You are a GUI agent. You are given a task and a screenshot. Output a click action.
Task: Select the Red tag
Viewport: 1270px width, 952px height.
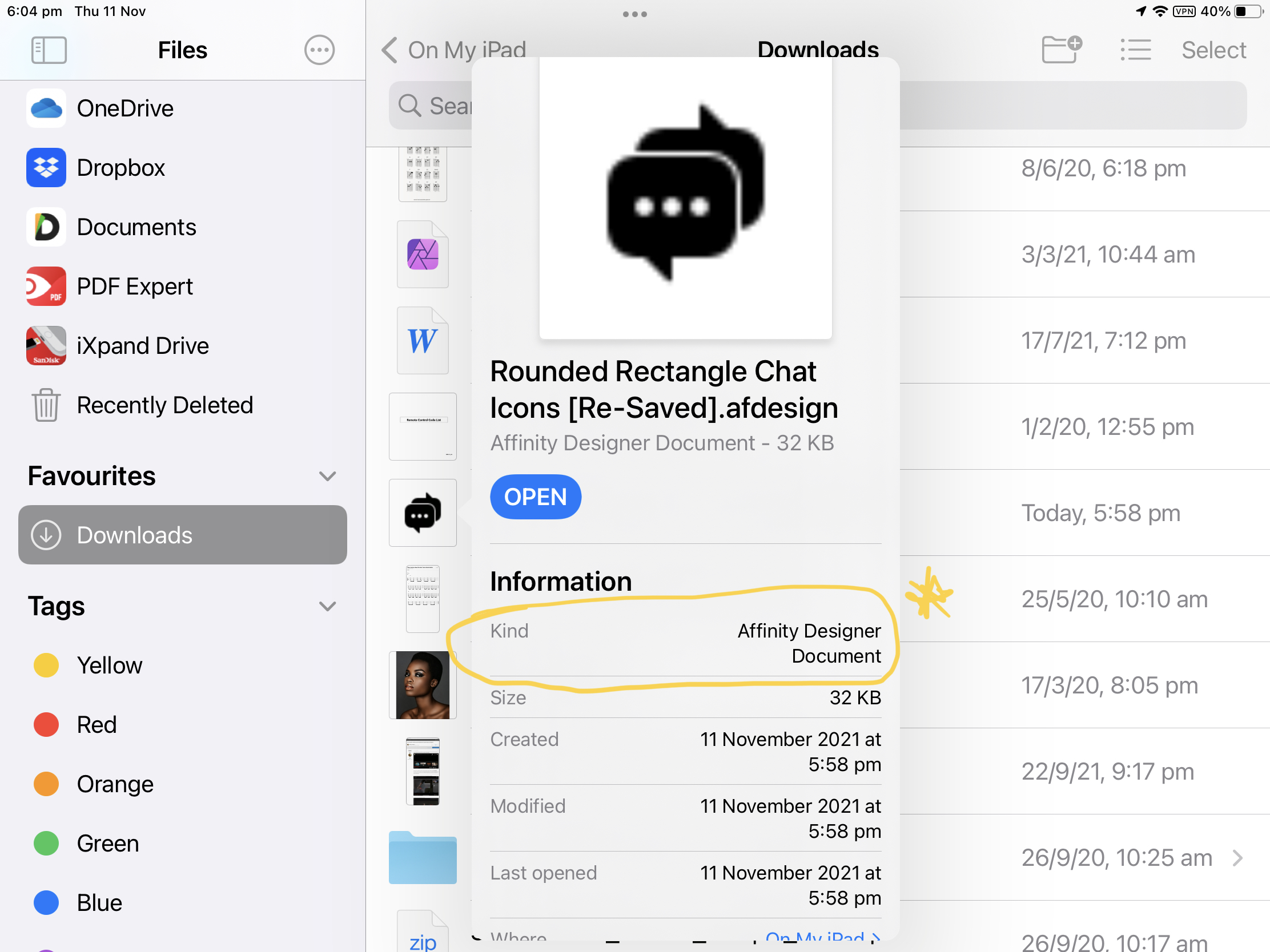point(183,725)
